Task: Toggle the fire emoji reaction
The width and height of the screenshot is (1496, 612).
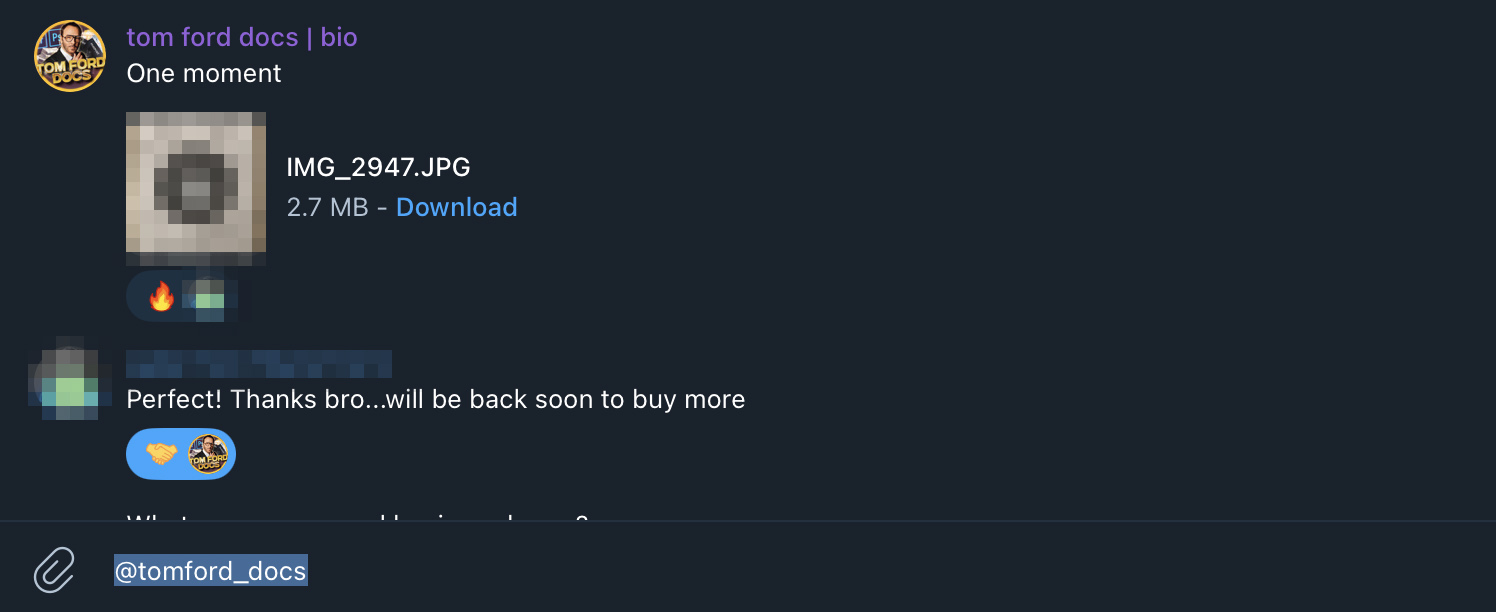Action: [x=161, y=296]
